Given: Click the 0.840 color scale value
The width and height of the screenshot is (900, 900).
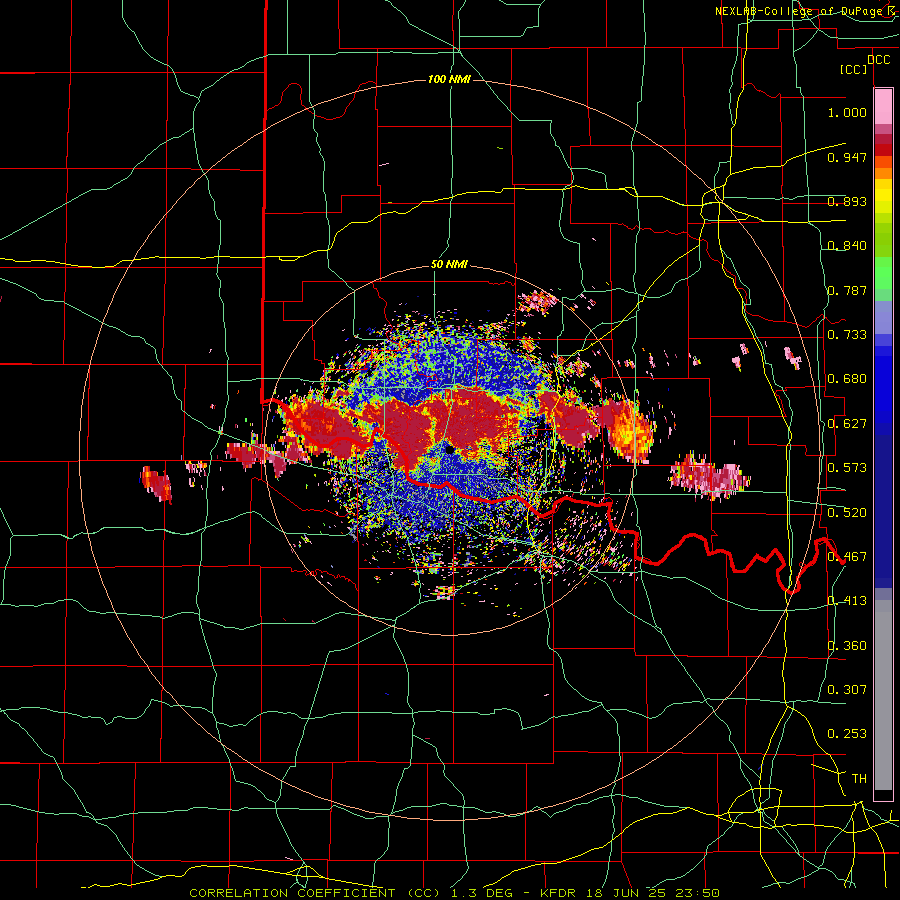Looking at the screenshot, I should (x=847, y=246).
